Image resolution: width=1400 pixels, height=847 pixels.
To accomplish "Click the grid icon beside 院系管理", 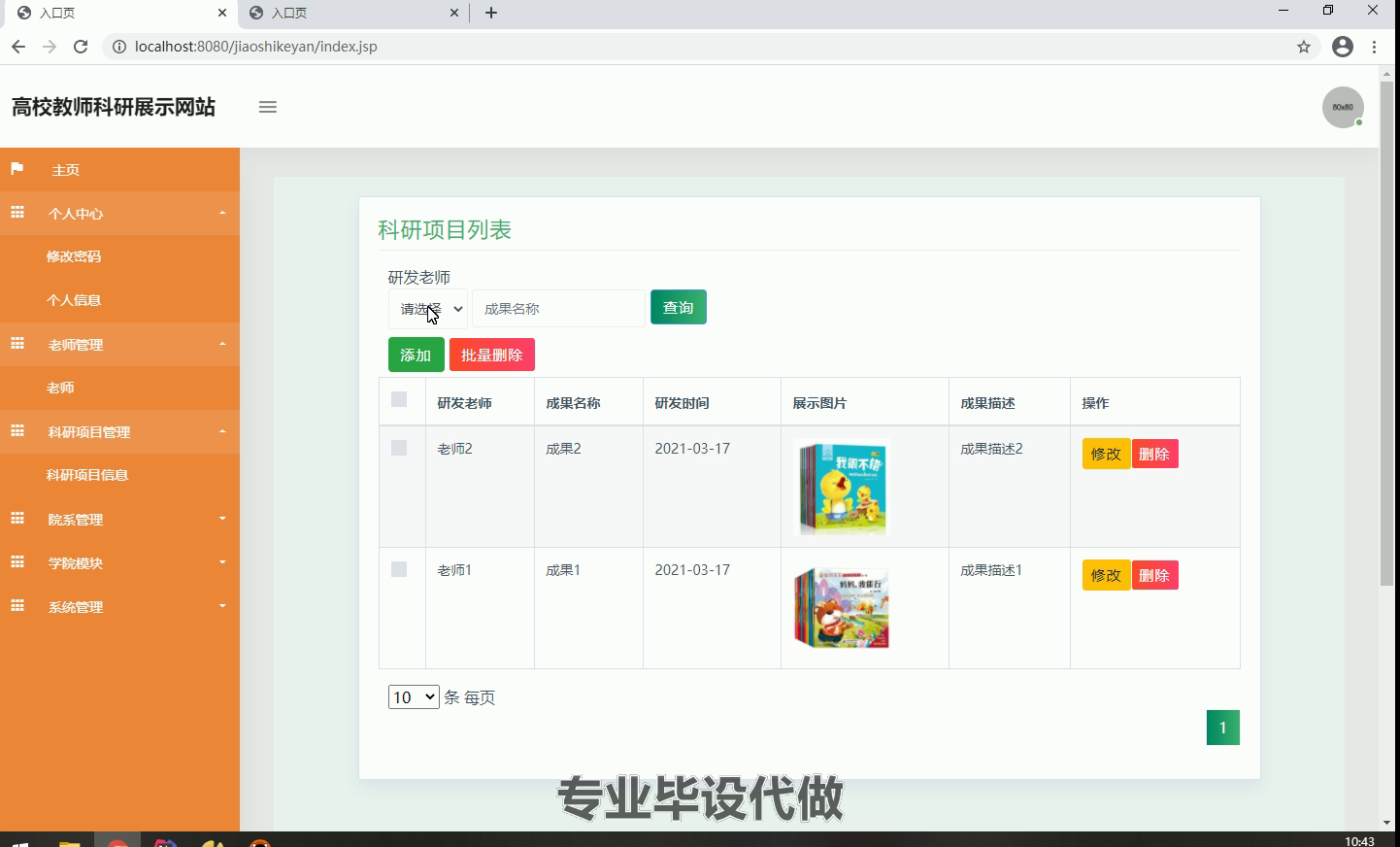I will point(17,518).
